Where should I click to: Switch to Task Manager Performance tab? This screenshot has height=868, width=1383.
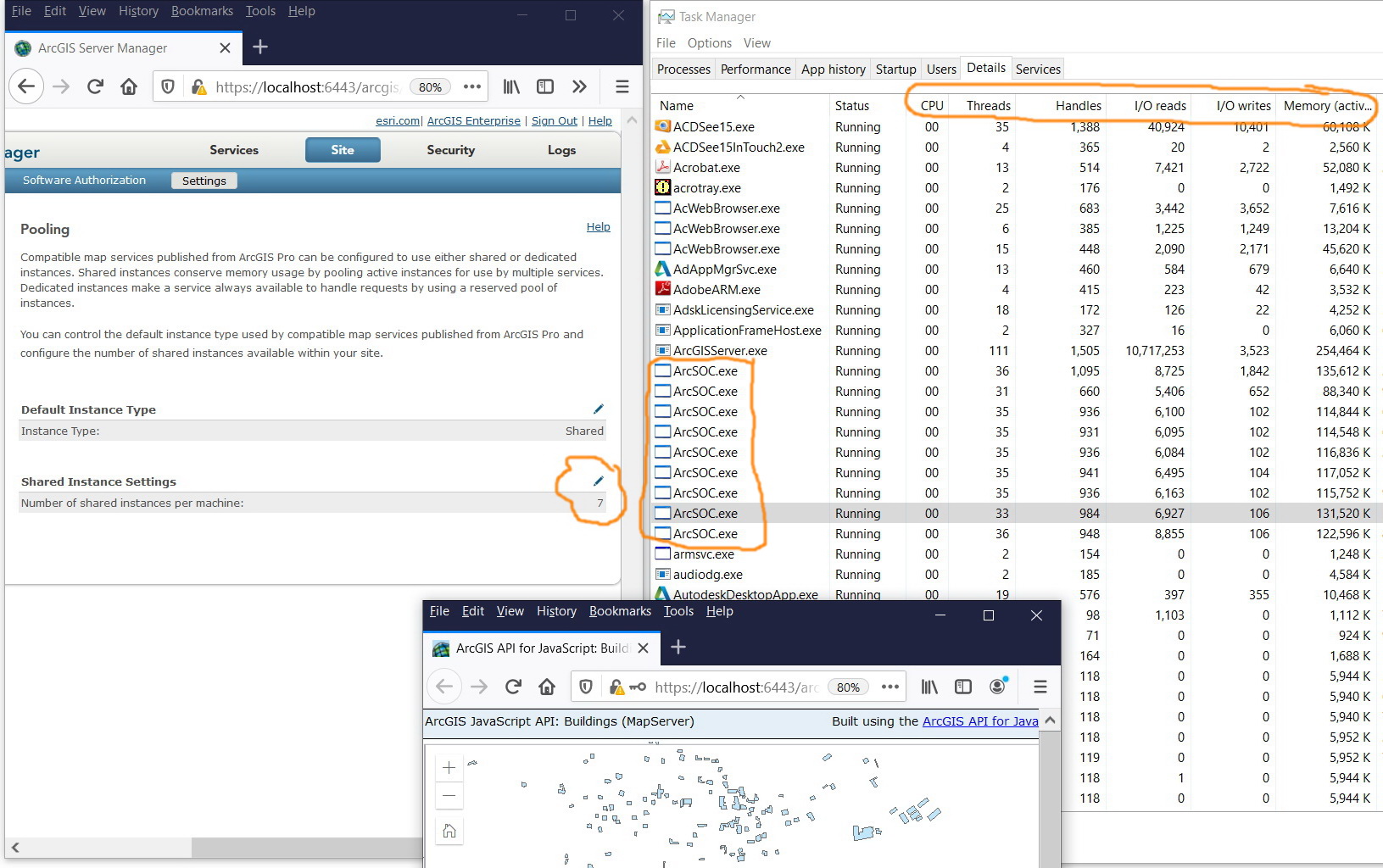[x=756, y=70]
